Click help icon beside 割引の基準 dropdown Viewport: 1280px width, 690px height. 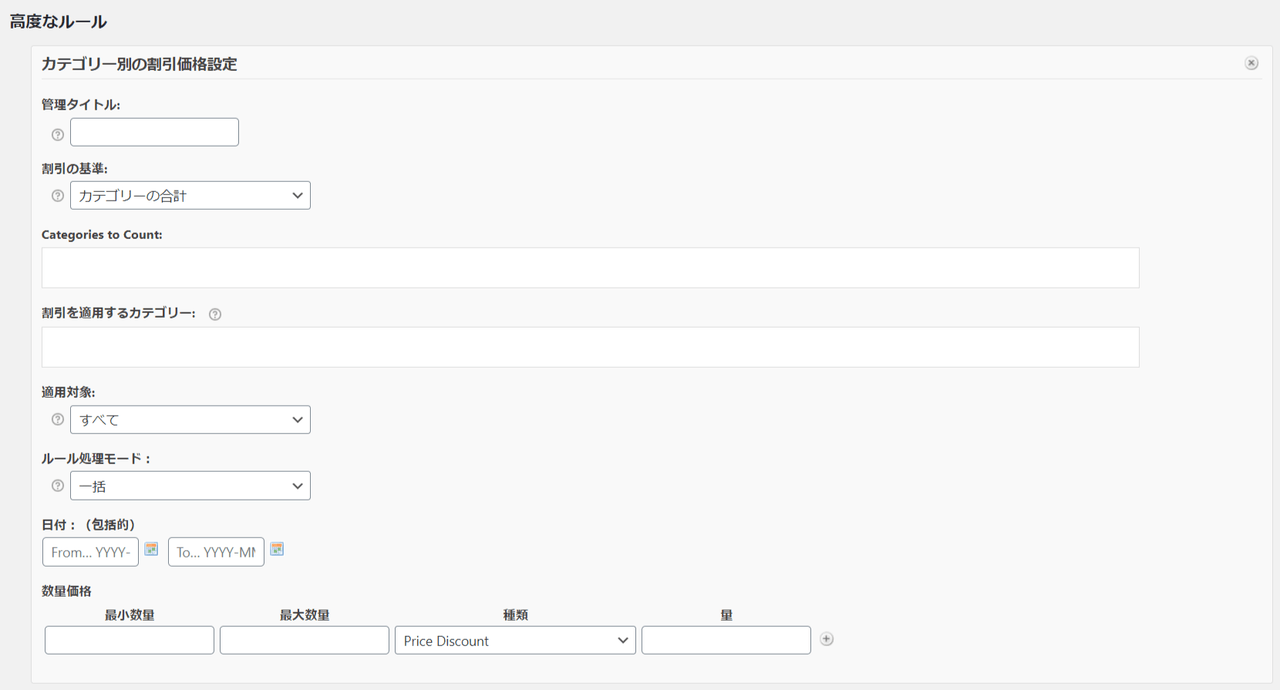(x=57, y=196)
